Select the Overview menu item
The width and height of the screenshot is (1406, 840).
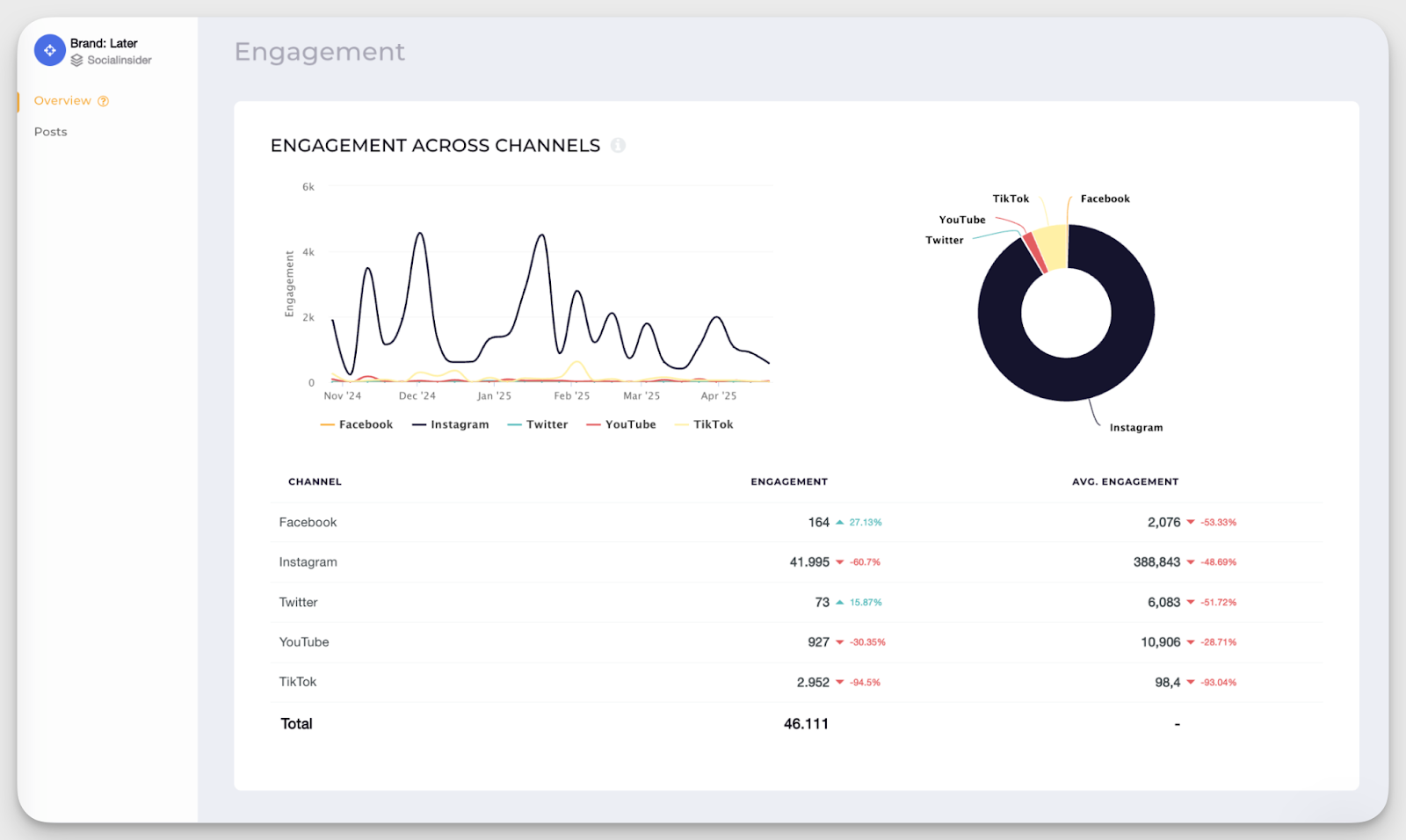tap(62, 100)
